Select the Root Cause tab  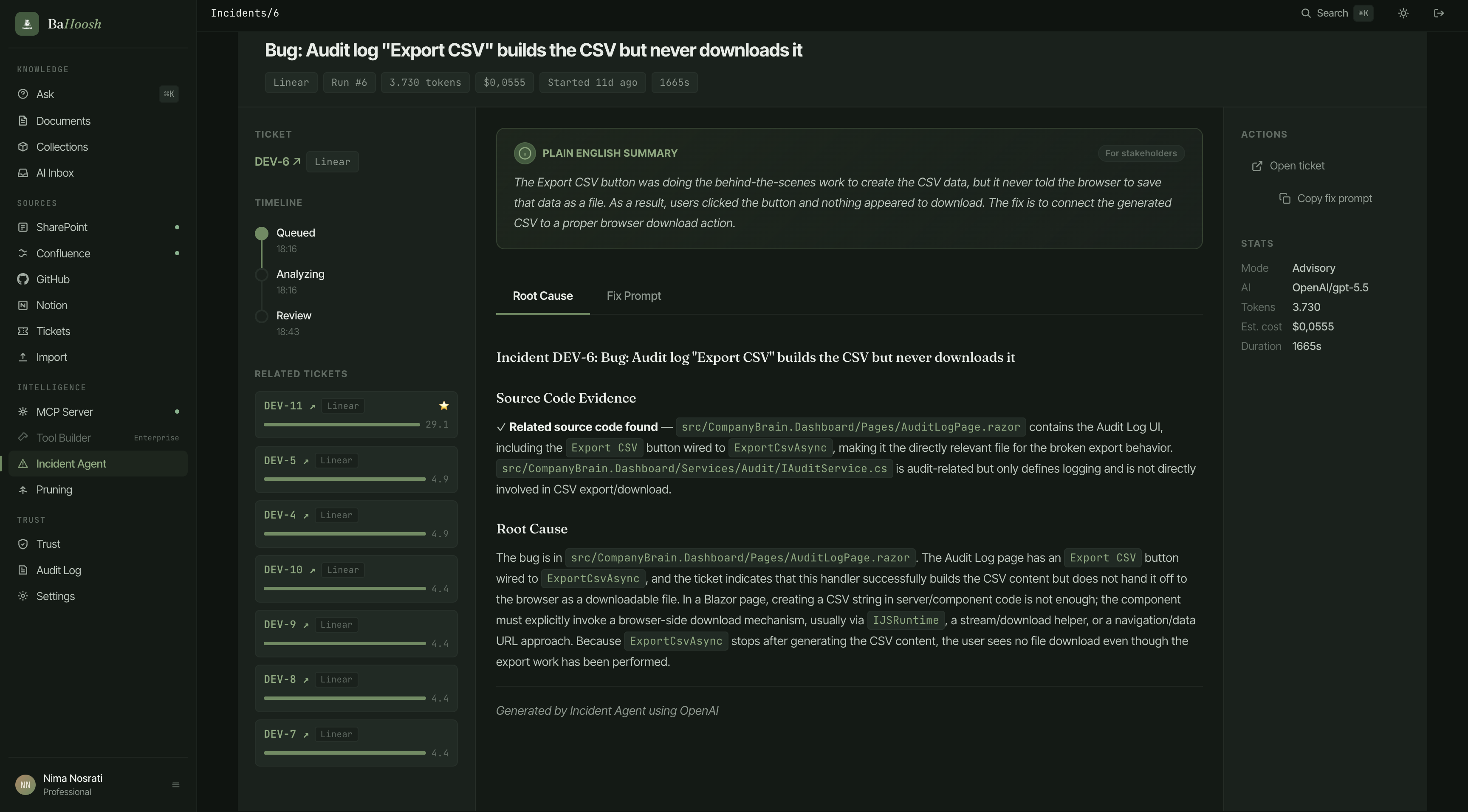[542, 296]
